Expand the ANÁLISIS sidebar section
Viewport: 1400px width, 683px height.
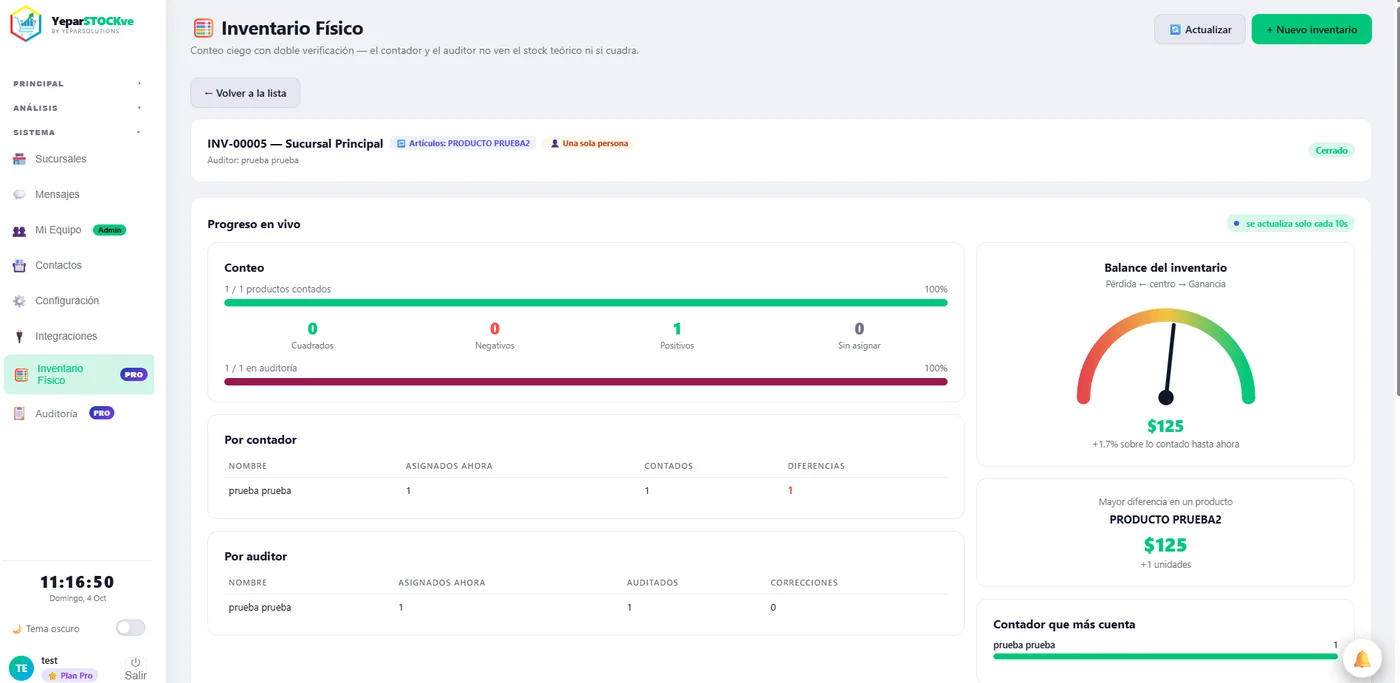point(77,108)
